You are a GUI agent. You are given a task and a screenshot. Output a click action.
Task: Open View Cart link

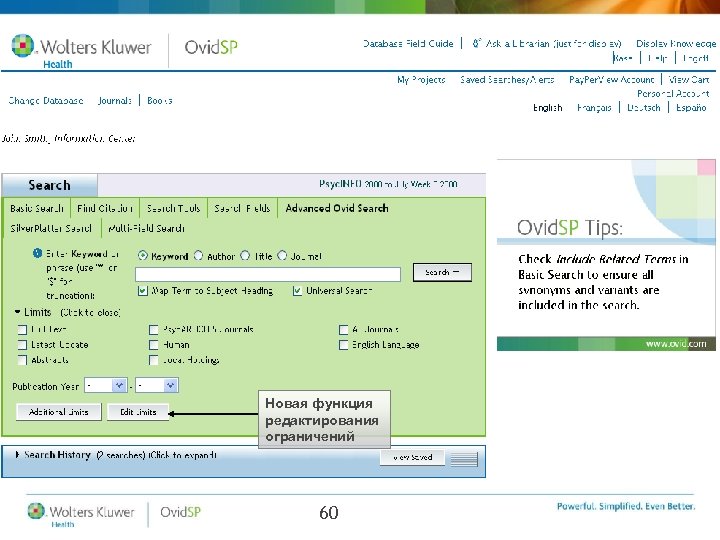pyautogui.click(x=688, y=80)
